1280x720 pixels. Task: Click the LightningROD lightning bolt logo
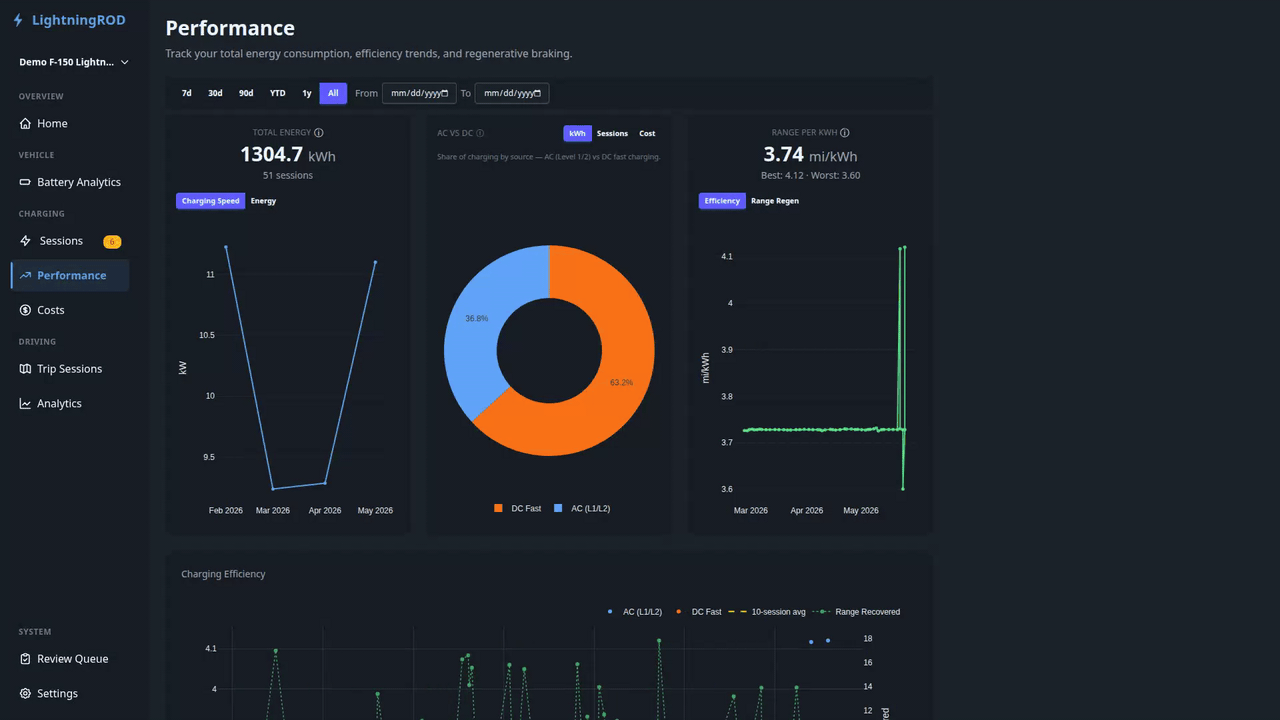[18, 20]
